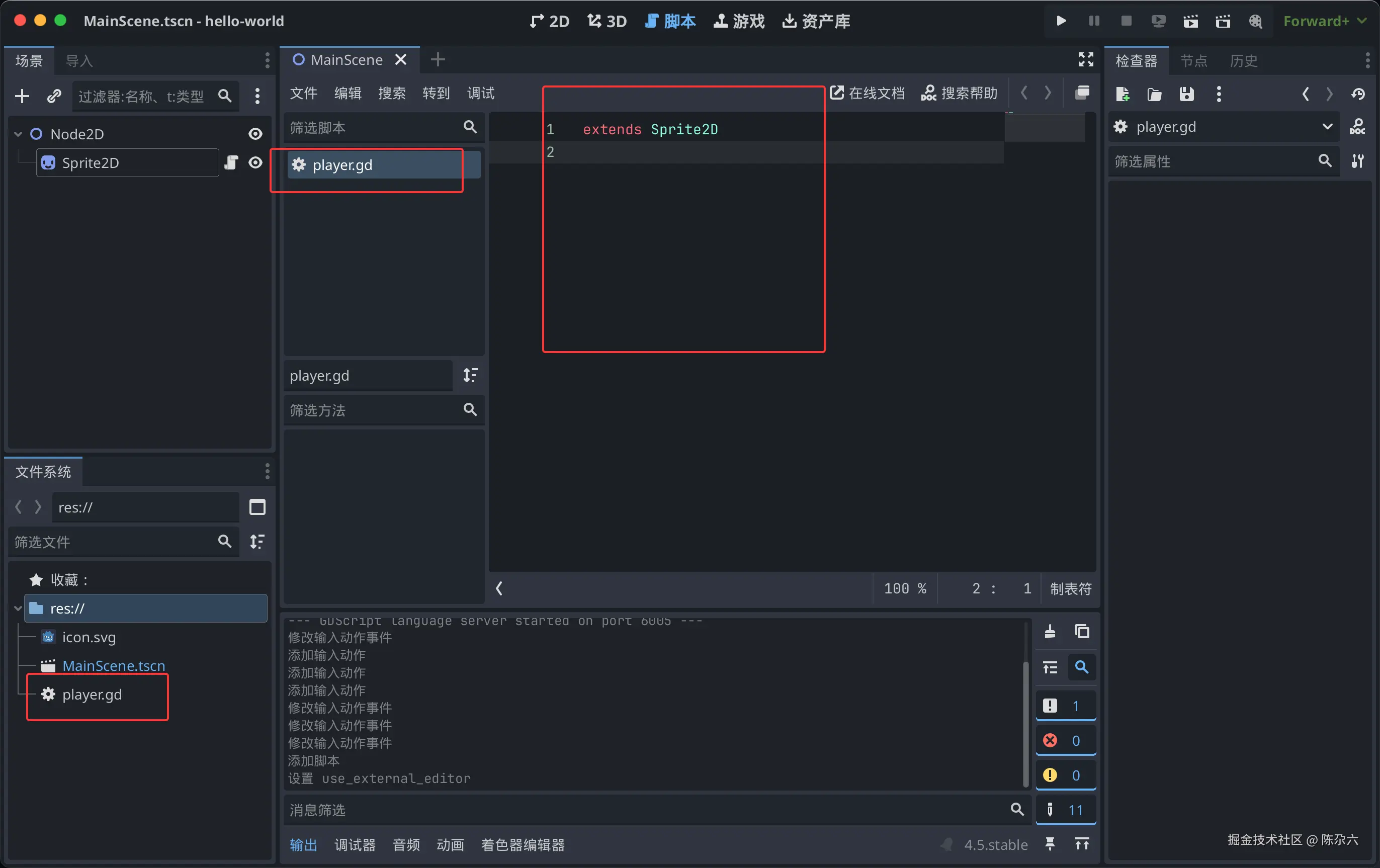Screen dimensions: 1380x868
Task: Add a new child node with plus icon
Action: (x=22, y=96)
